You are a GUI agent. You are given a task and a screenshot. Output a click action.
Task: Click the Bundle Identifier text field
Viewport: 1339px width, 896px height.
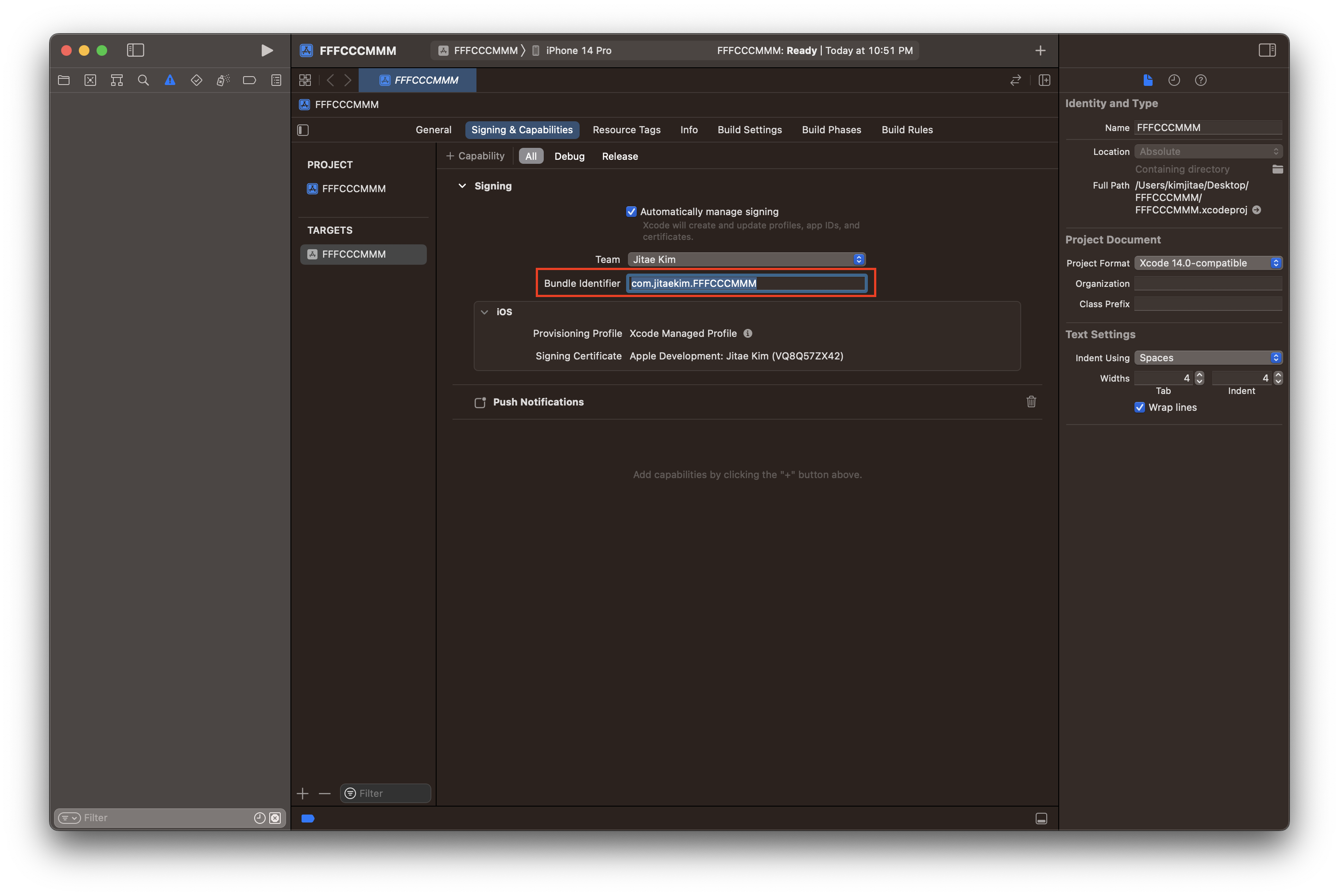click(x=746, y=283)
